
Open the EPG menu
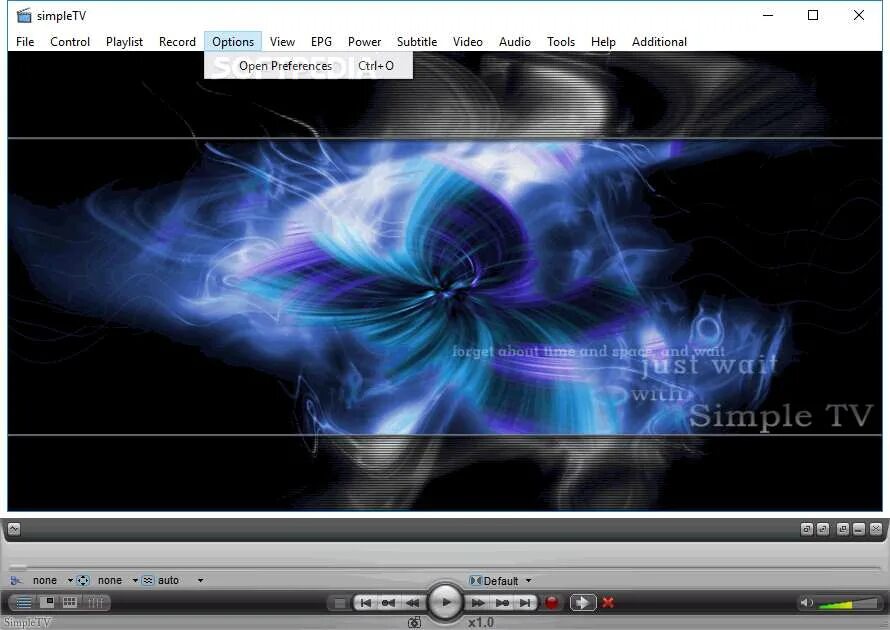[321, 41]
